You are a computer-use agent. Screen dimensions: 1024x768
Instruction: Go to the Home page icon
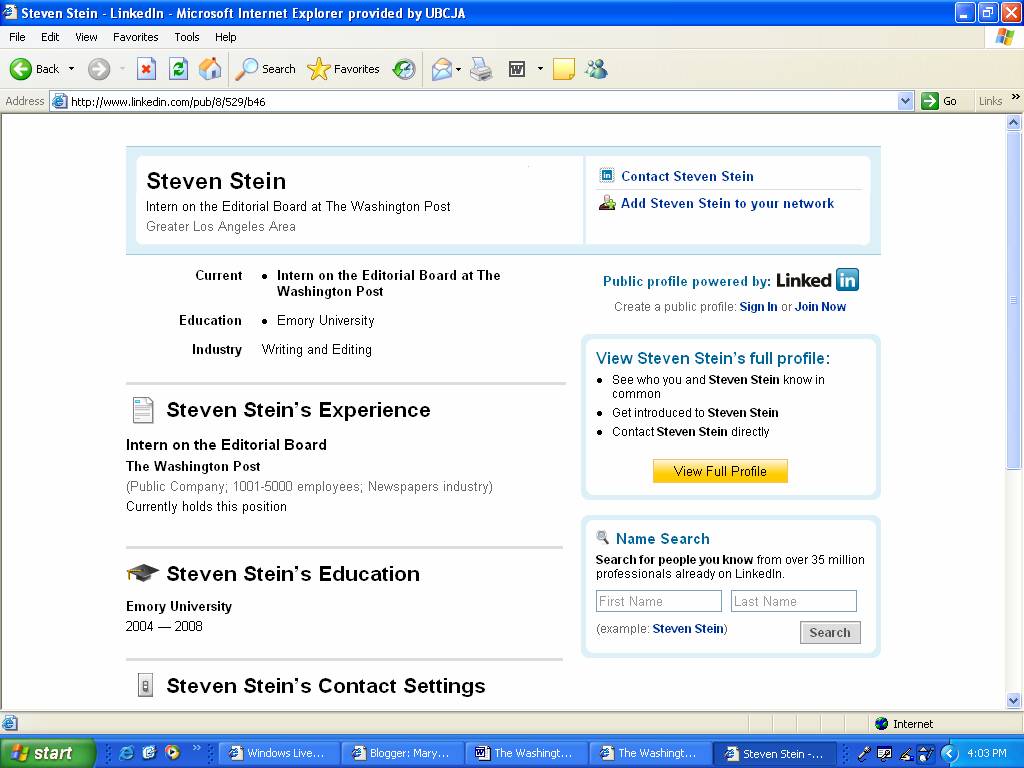[x=210, y=69]
